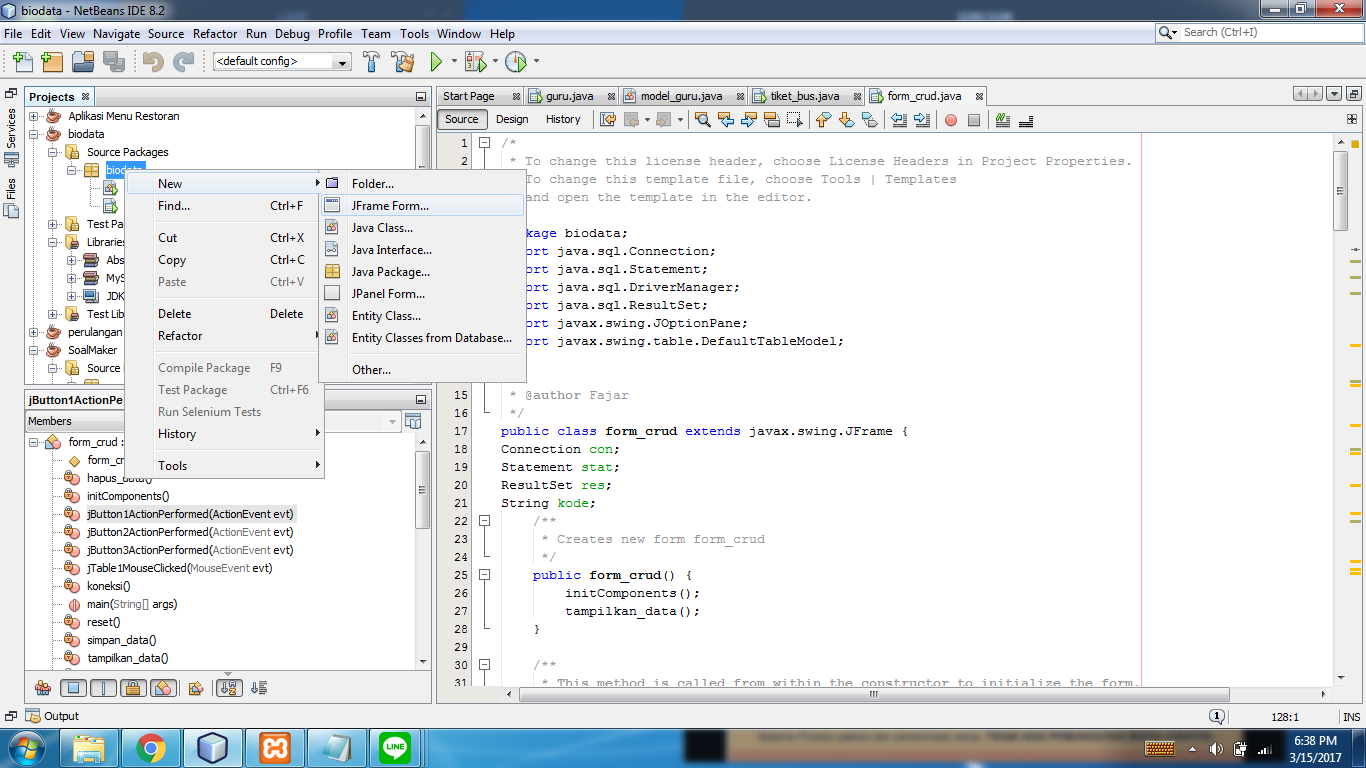Click the Debug Project icon
The width and height of the screenshot is (1366, 768).
coord(475,61)
